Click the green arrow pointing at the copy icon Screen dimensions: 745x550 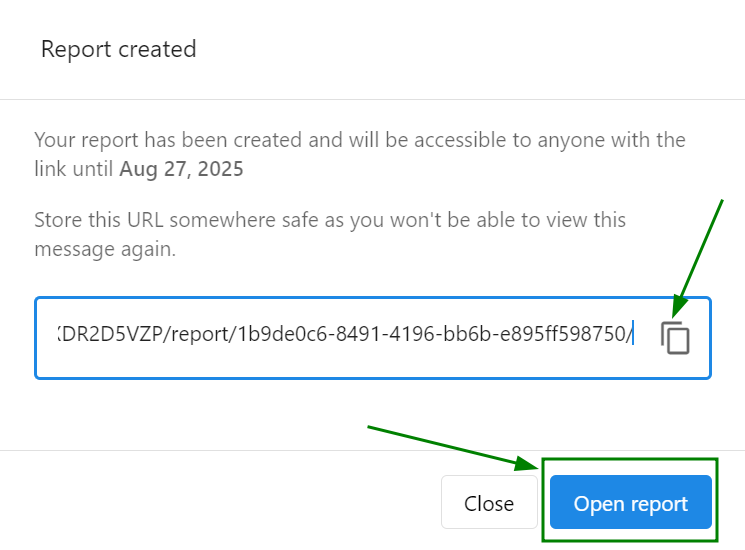(697, 258)
